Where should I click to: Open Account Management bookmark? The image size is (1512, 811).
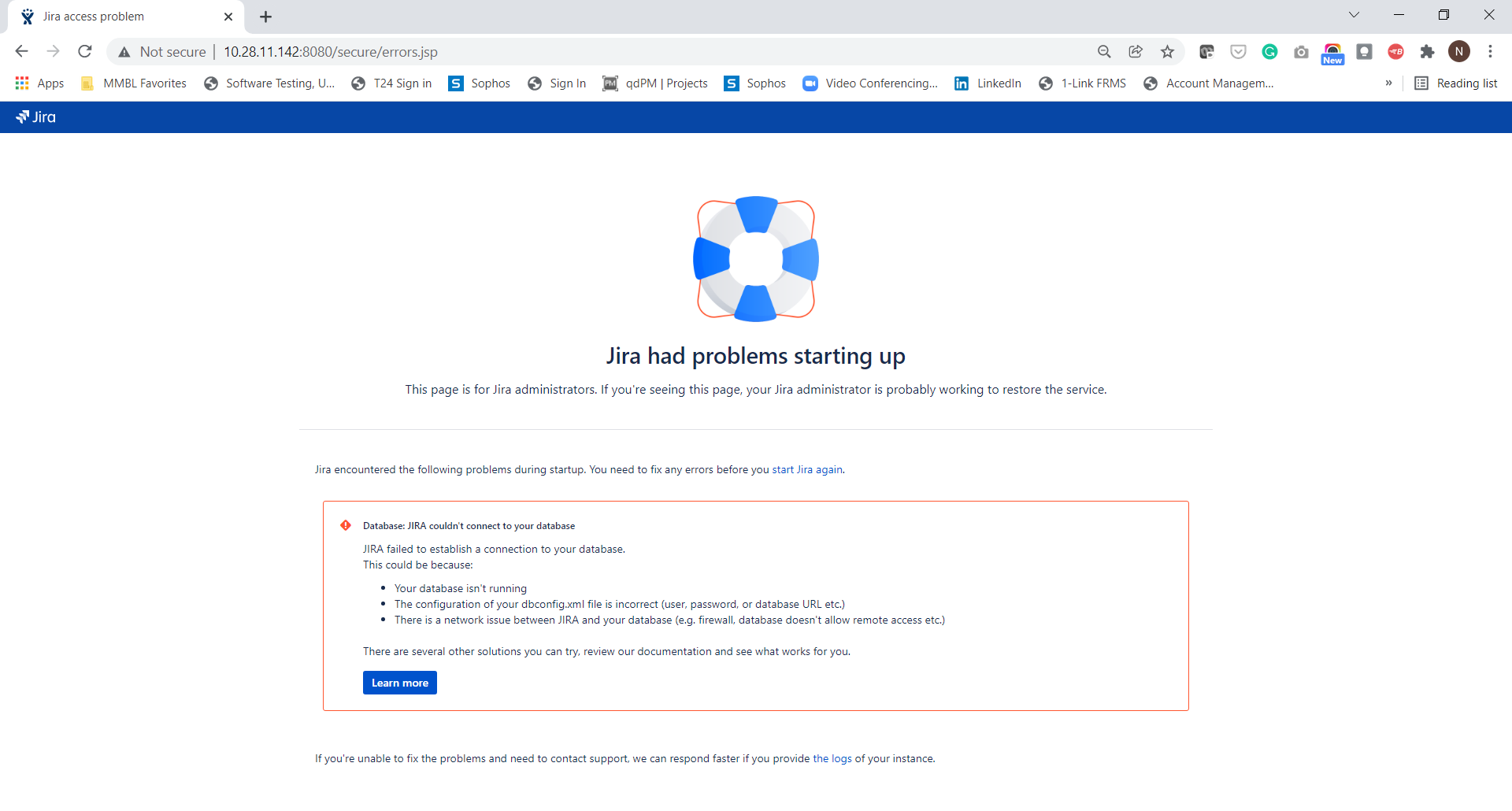pos(1208,83)
